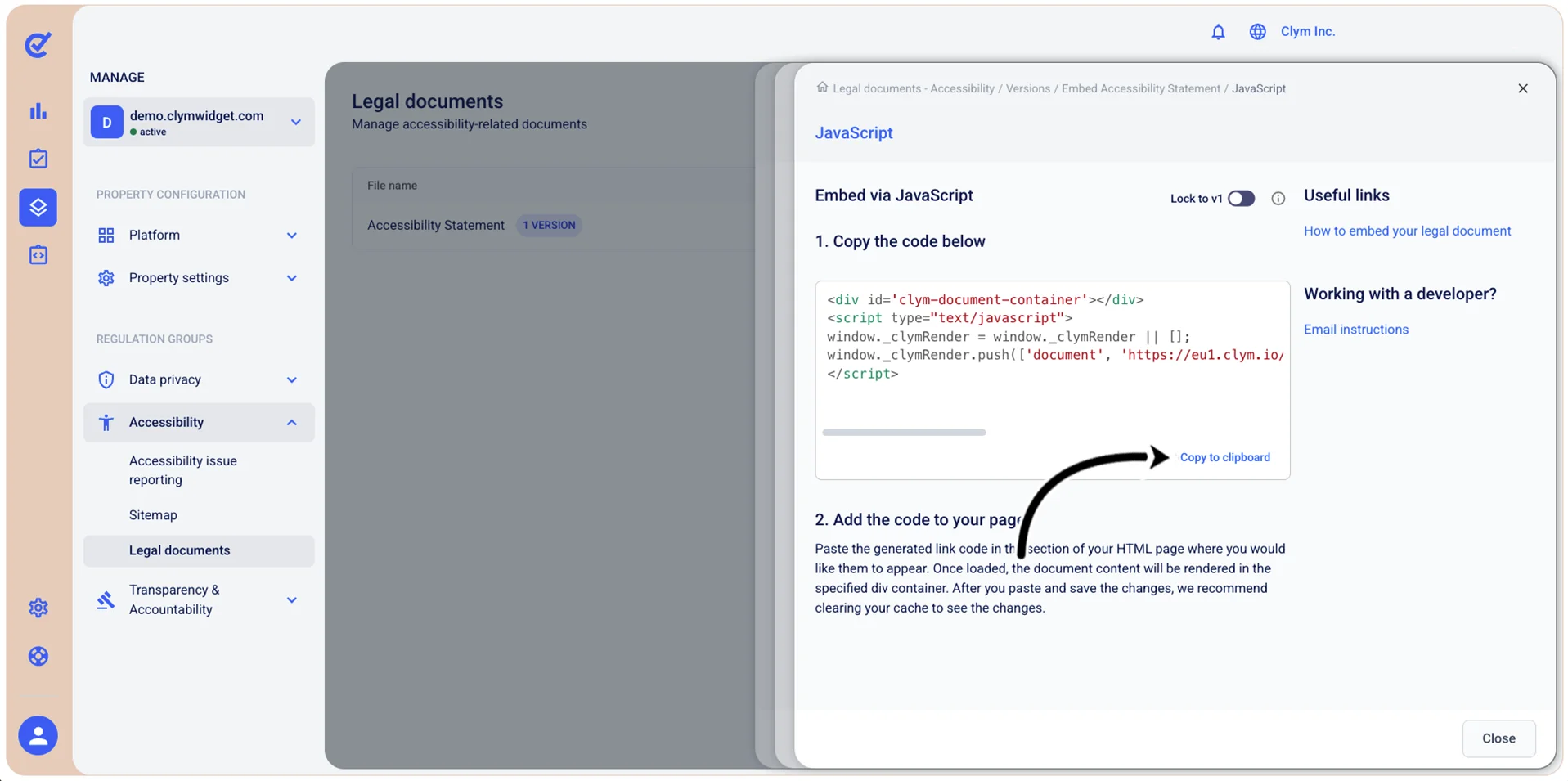
Task: Click the globe language icon
Action: [x=1257, y=32]
